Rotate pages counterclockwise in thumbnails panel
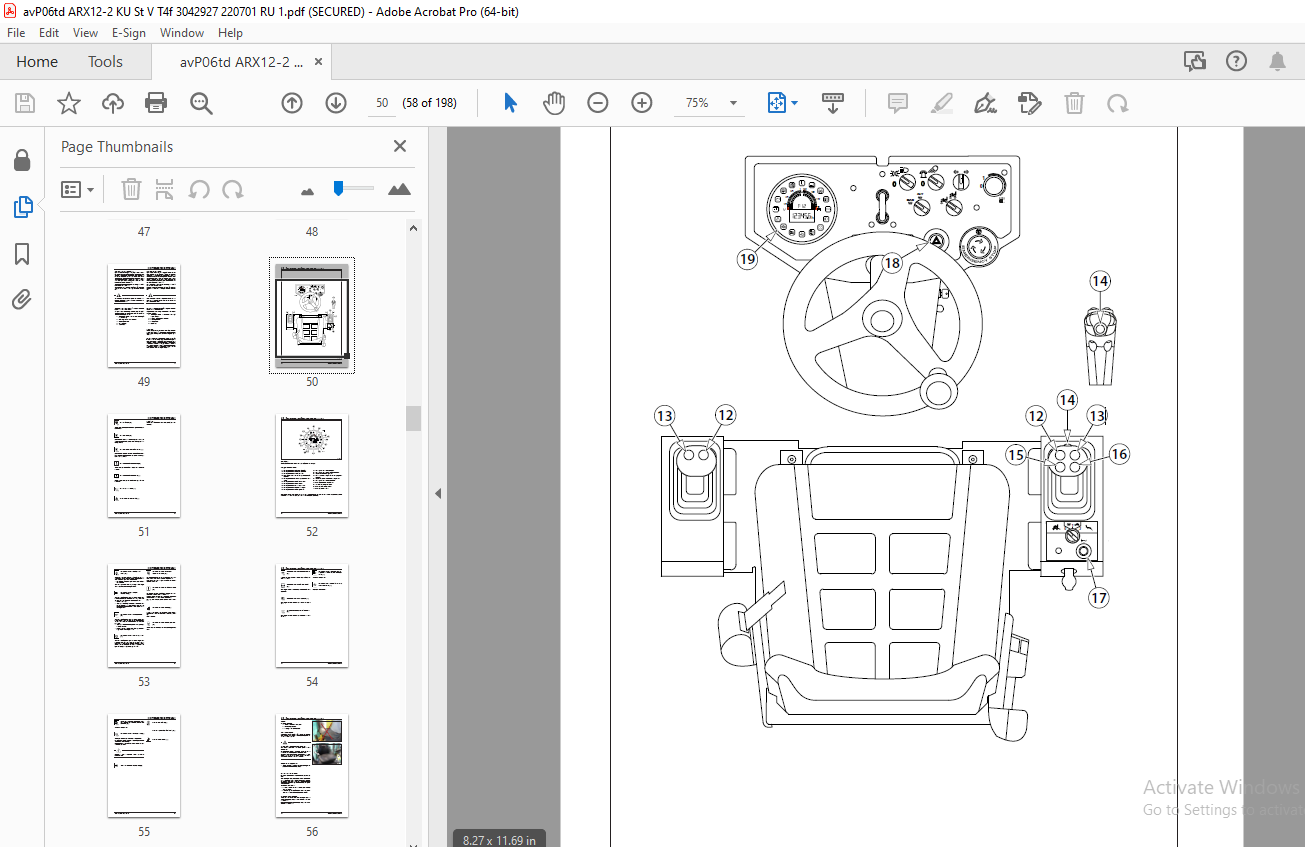The width and height of the screenshot is (1305, 847). tap(199, 189)
